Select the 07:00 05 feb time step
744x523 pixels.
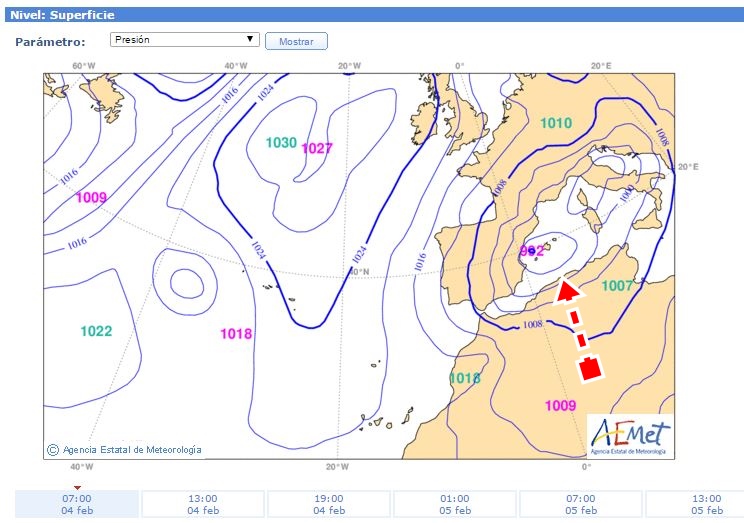[x=580, y=504]
